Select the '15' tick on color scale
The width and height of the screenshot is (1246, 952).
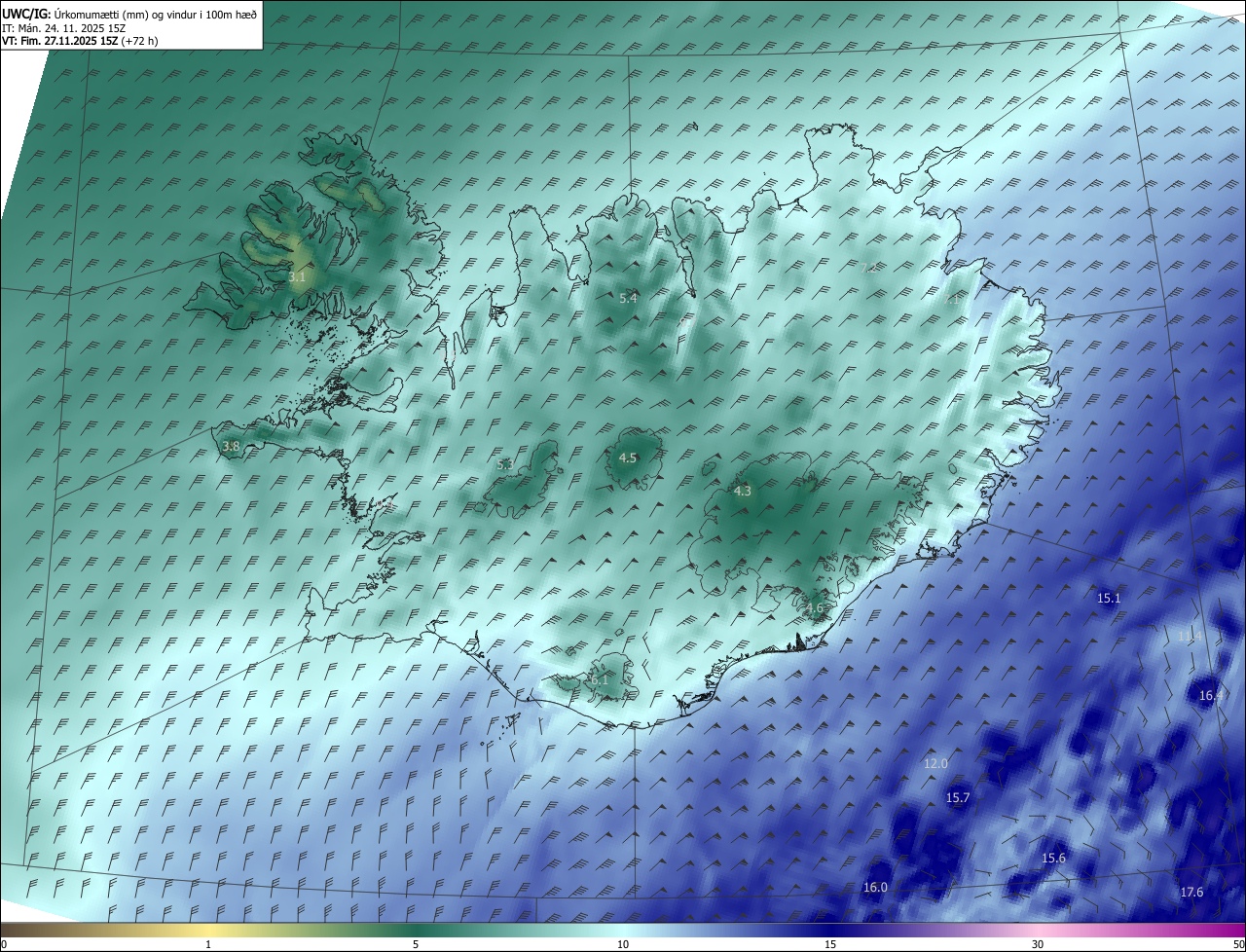click(830, 944)
